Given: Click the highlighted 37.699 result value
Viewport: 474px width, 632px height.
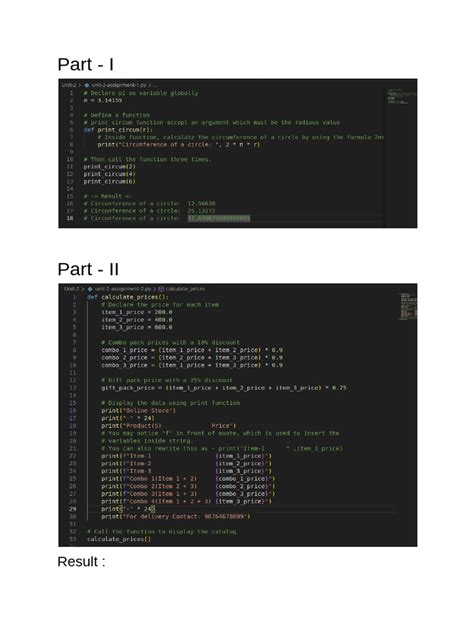Looking at the screenshot, I should click(x=219, y=218).
